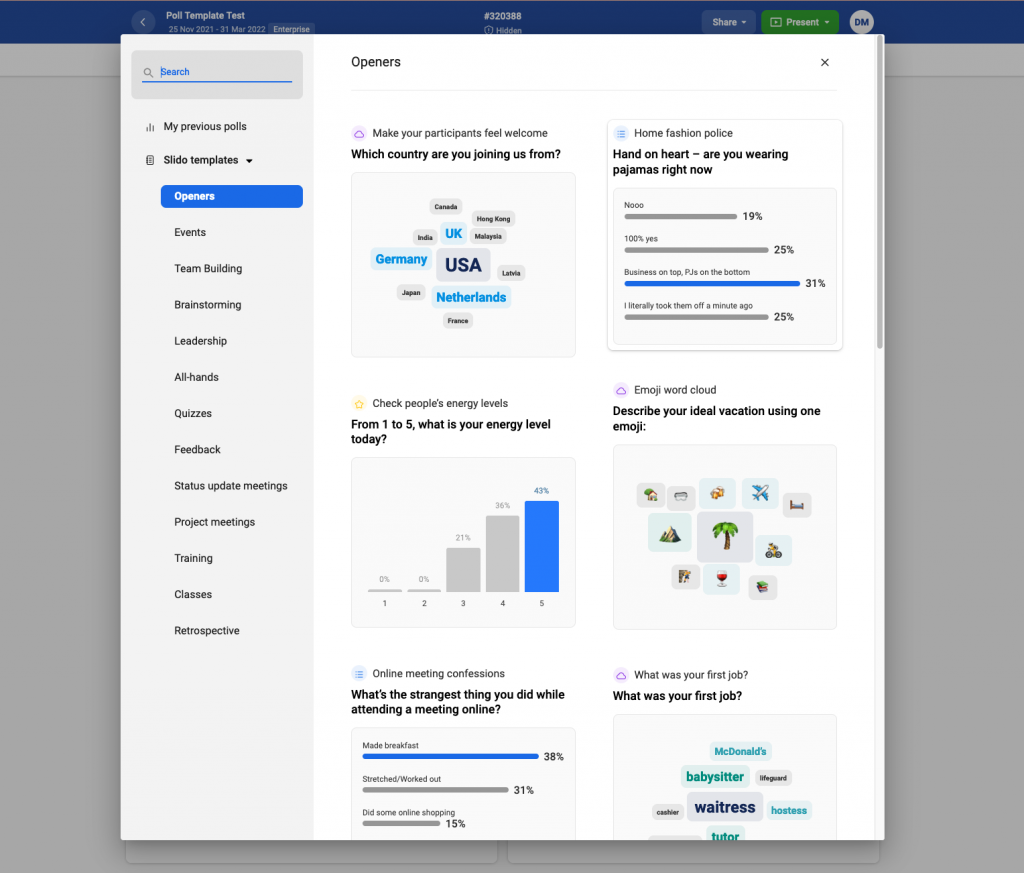1024x873 pixels.
Task: Click the poll icon beside 'Online meeting confessions'
Action: pos(357,672)
